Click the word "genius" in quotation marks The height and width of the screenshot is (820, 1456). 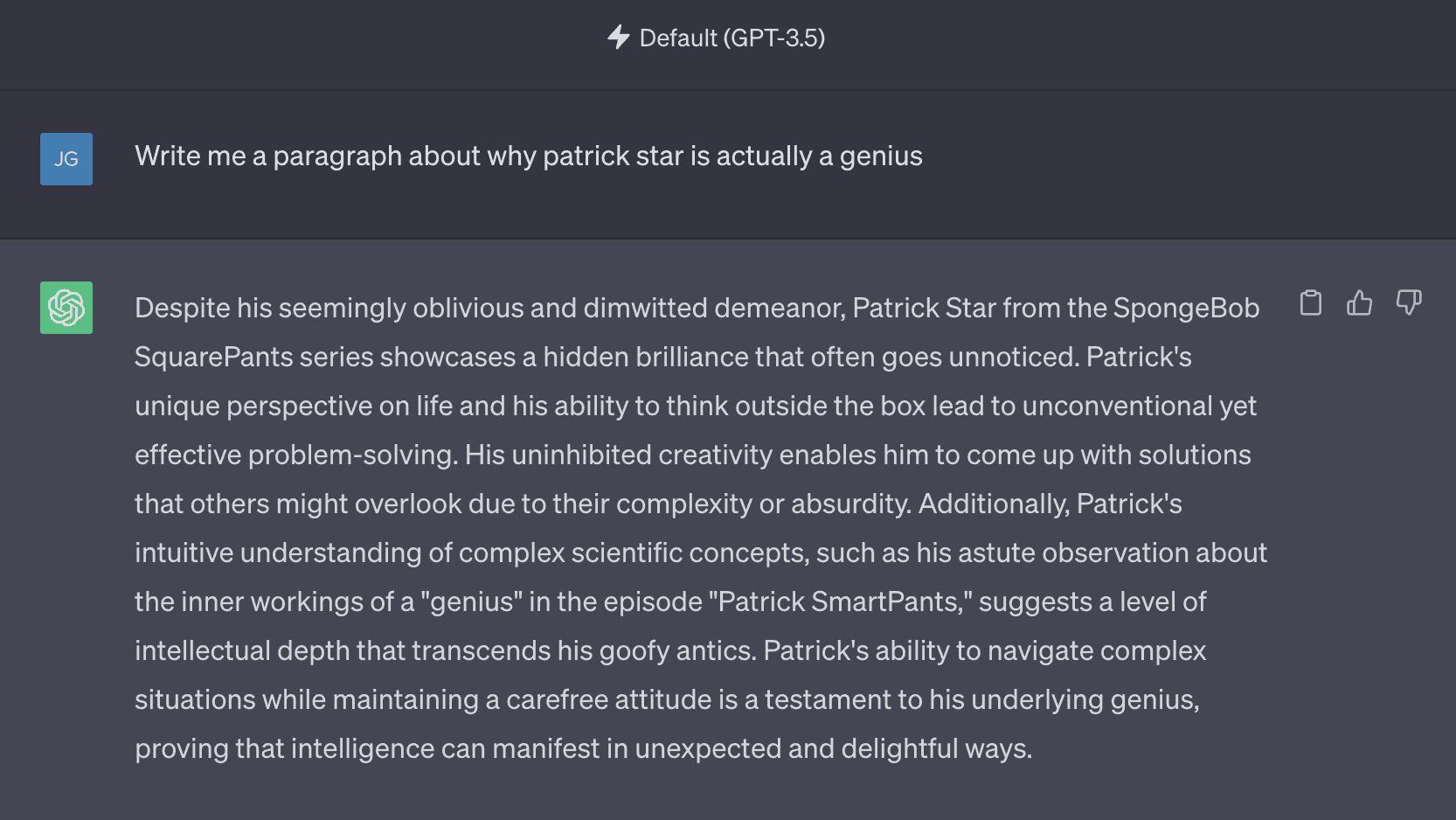pos(471,601)
